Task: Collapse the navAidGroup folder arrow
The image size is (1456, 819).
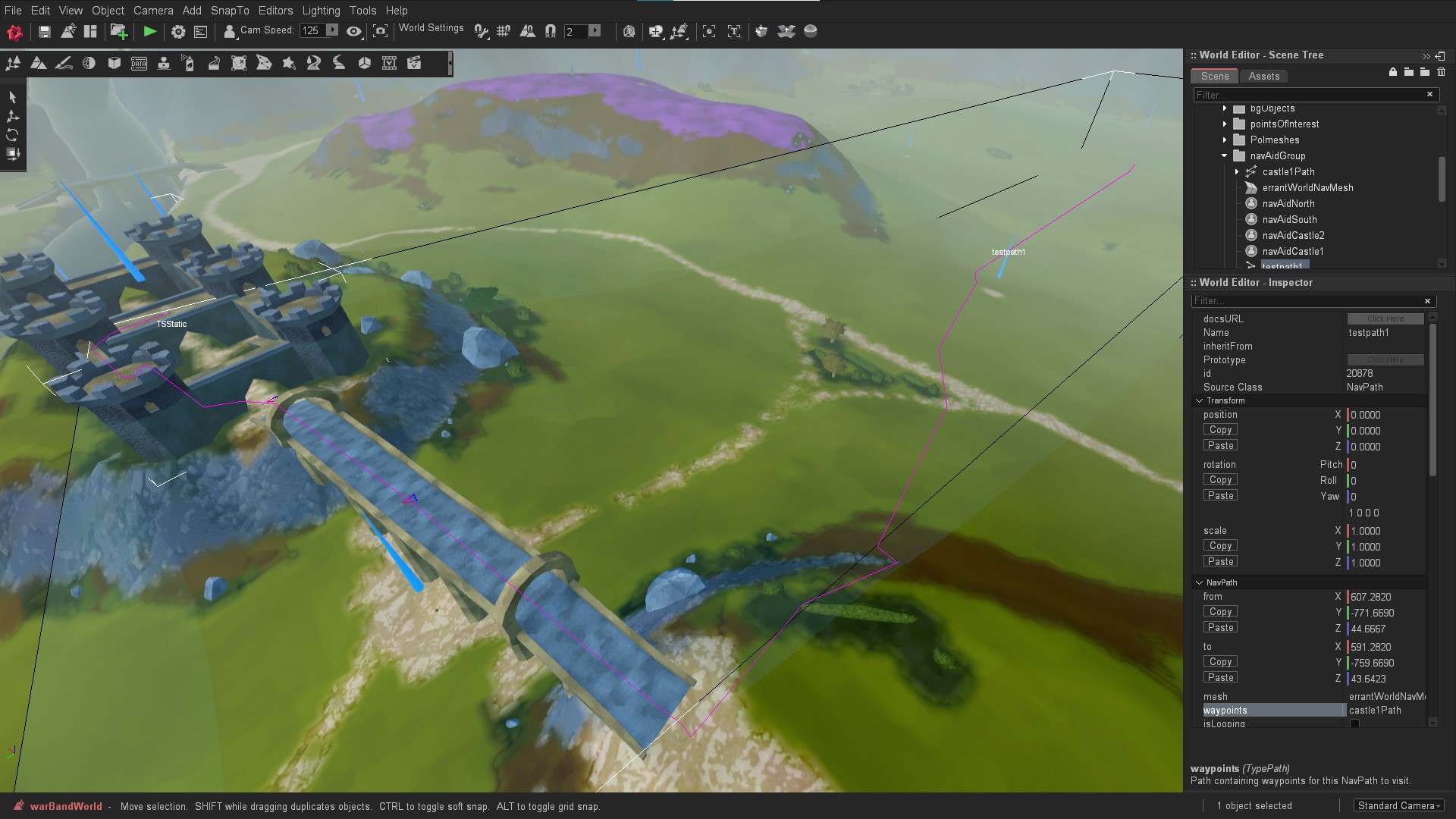Action: [x=1224, y=155]
